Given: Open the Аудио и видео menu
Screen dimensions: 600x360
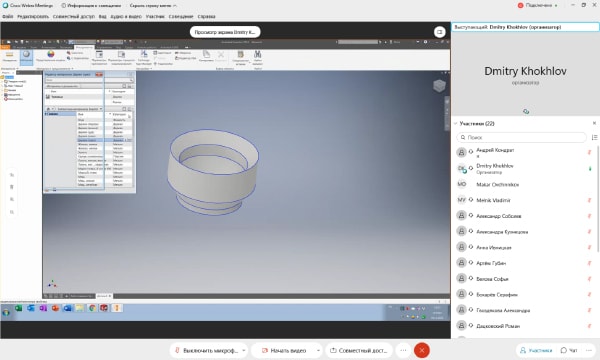Looking at the screenshot, I should click(126, 16).
